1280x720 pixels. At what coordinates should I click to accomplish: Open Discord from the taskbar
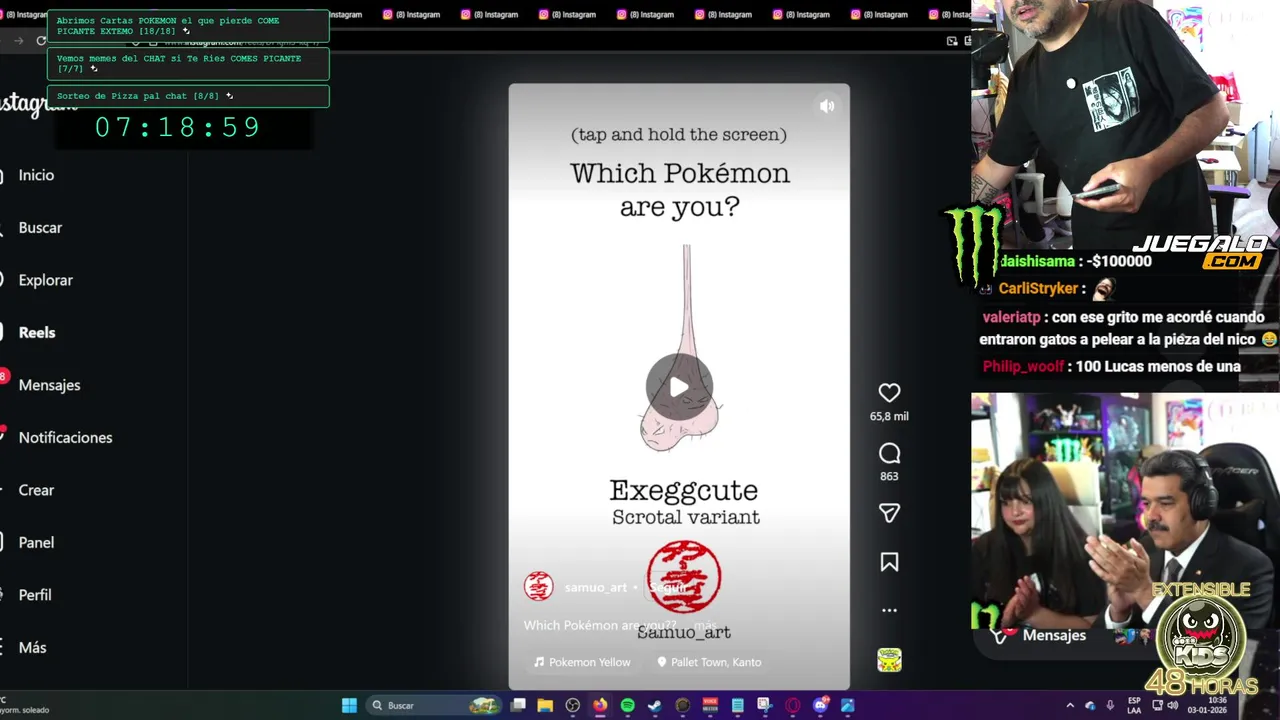tap(821, 705)
